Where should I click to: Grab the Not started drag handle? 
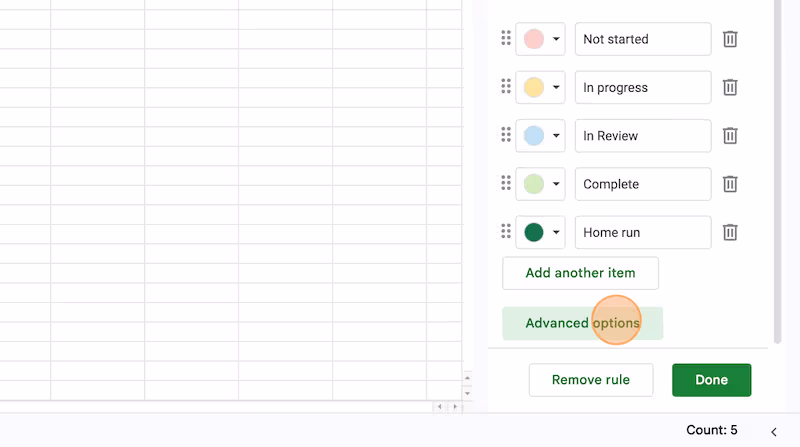pyautogui.click(x=506, y=38)
